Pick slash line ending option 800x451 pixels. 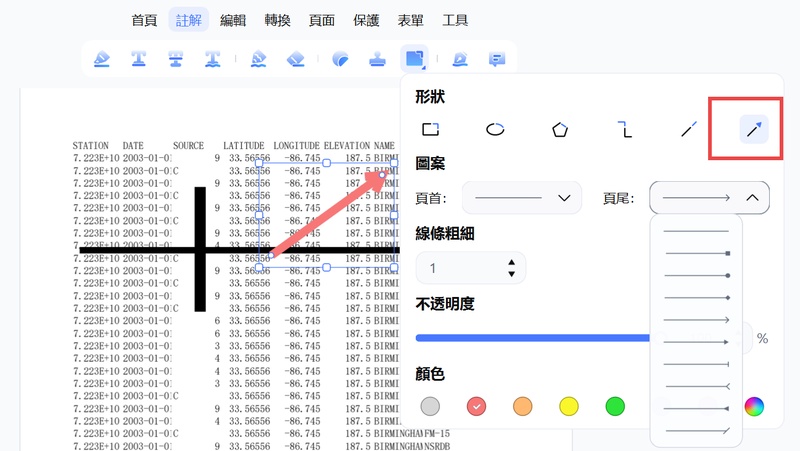point(696,431)
